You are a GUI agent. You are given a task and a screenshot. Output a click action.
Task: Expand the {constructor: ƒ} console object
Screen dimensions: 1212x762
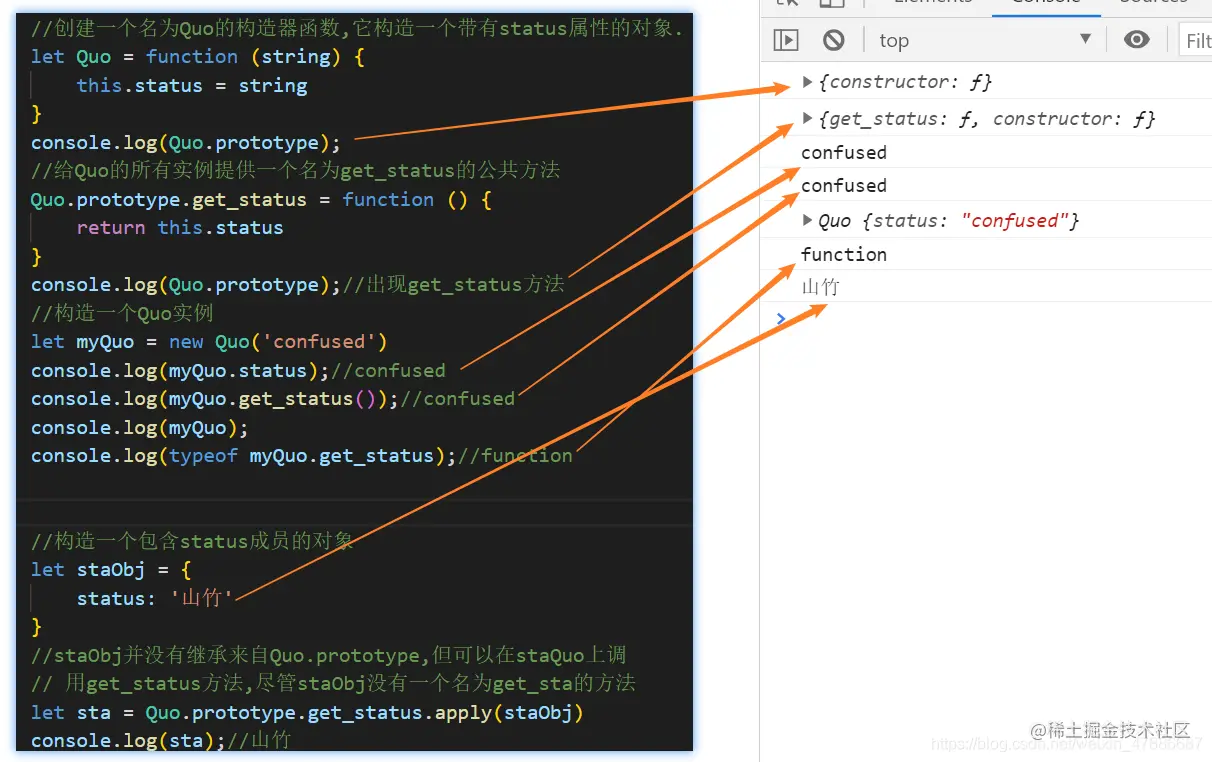coord(808,82)
